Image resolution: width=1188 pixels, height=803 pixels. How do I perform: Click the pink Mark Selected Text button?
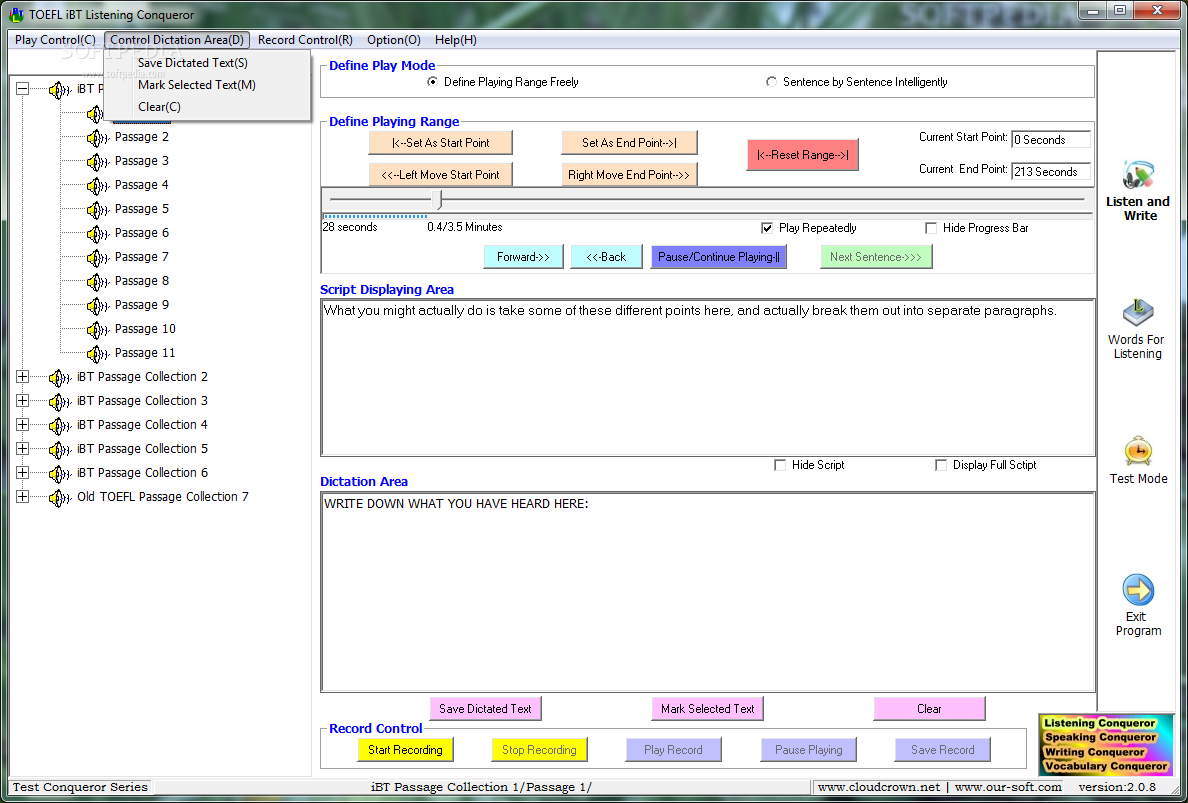(708, 709)
